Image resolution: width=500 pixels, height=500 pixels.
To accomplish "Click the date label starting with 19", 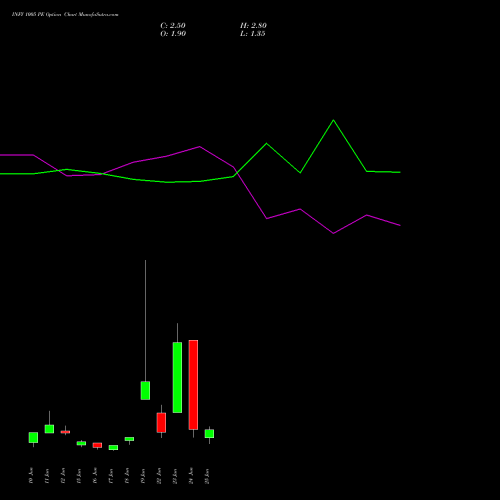I will tap(143, 476).
